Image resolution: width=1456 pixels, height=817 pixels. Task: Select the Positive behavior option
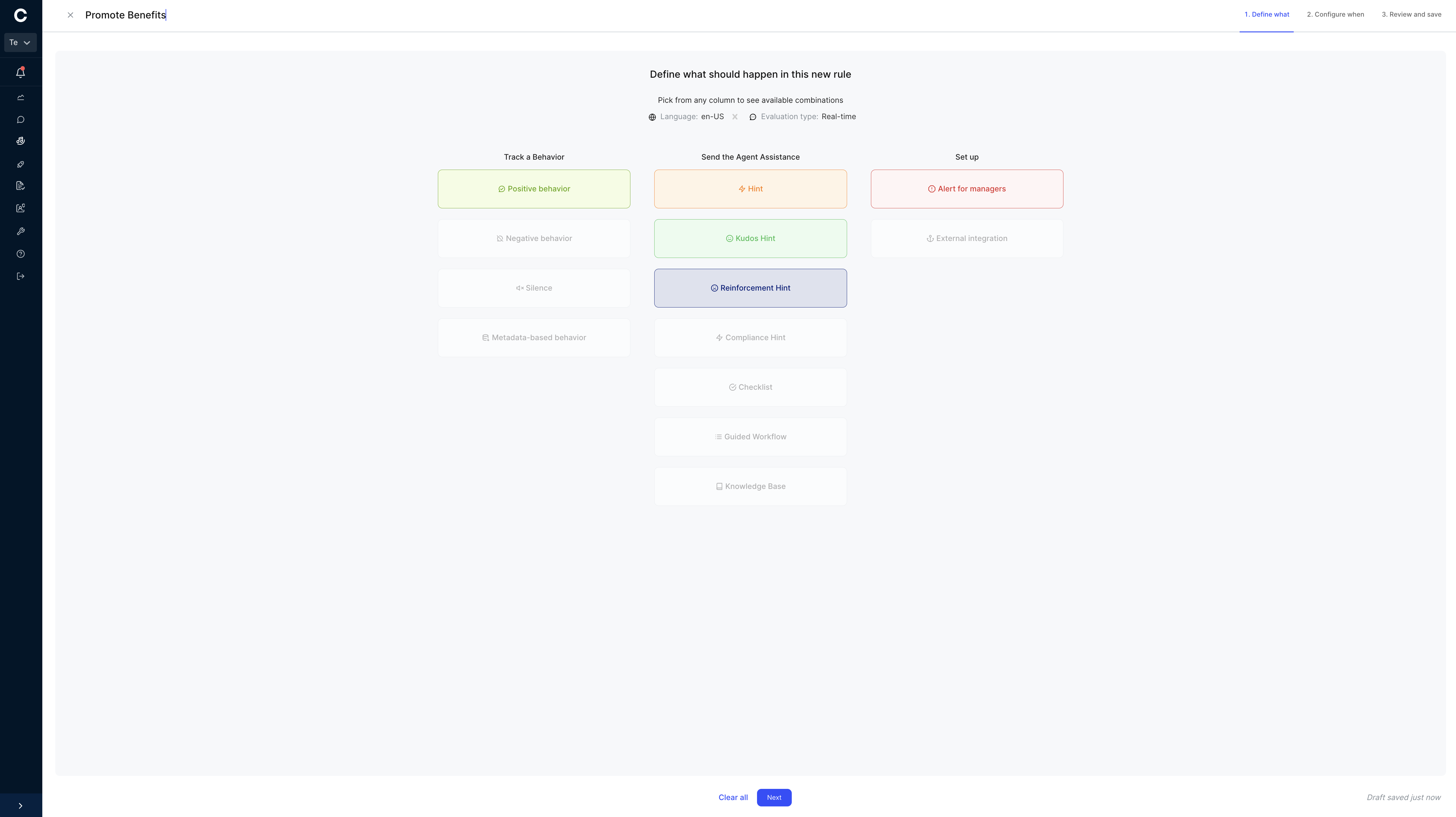tap(534, 189)
